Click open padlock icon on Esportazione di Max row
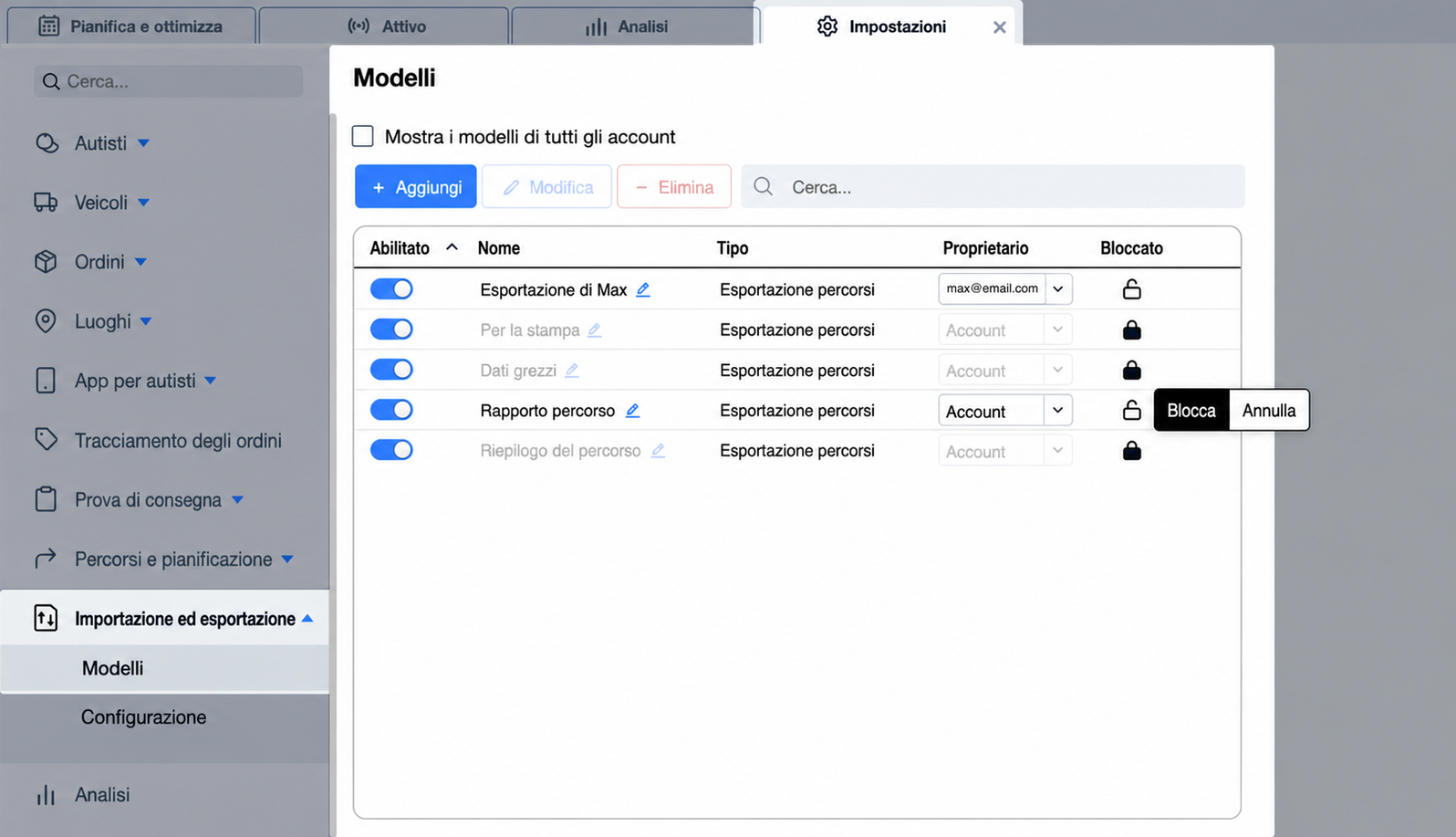The width and height of the screenshot is (1456, 837). pos(1131,289)
